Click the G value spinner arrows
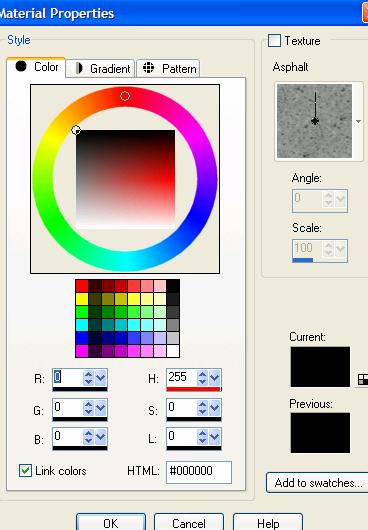Screen dimensions: 368x530 (89, 407)
